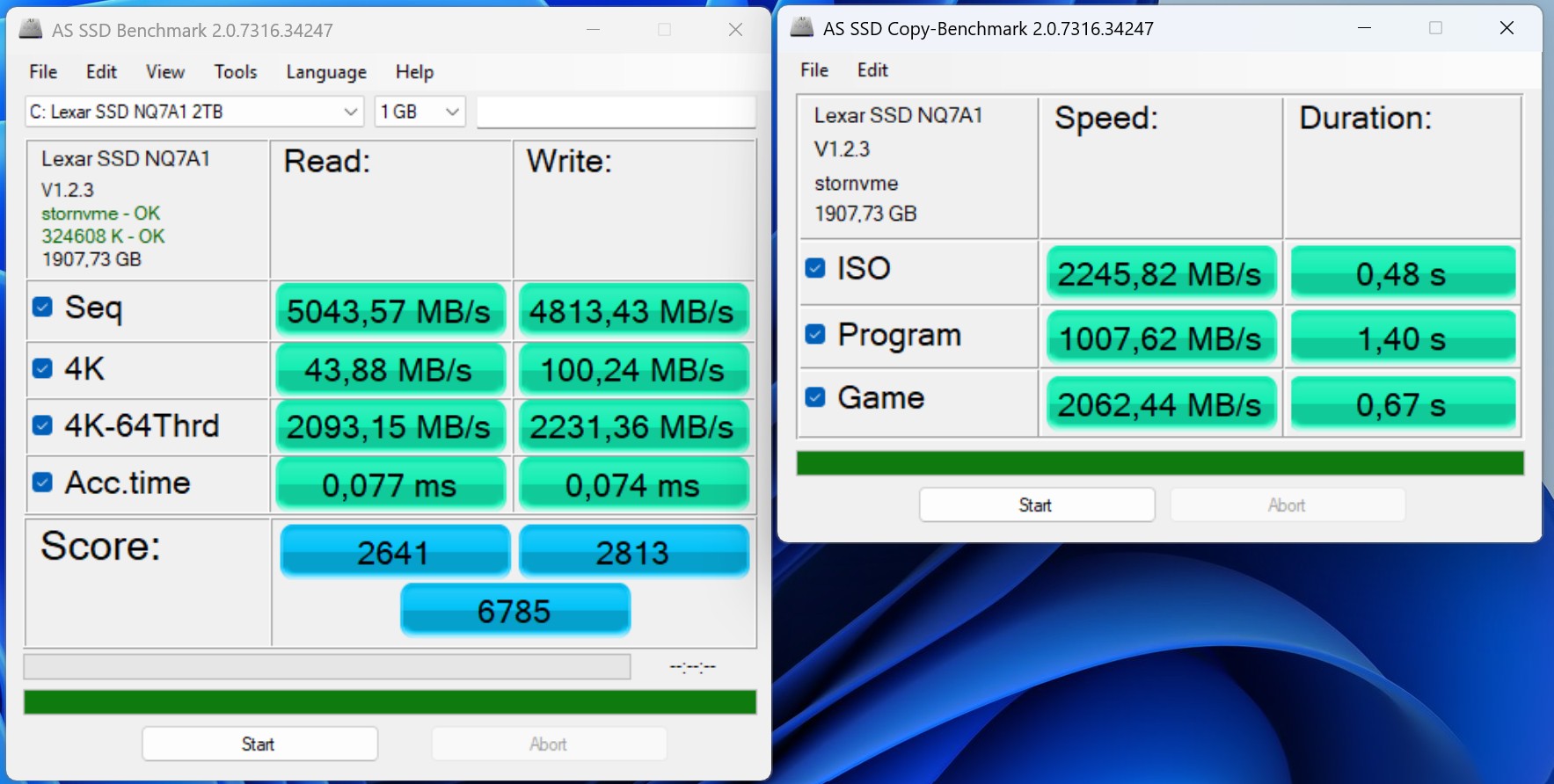The height and width of the screenshot is (784, 1554).
Task: Toggle the 4K-64Thrd test checkbox
Action: (42, 425)
